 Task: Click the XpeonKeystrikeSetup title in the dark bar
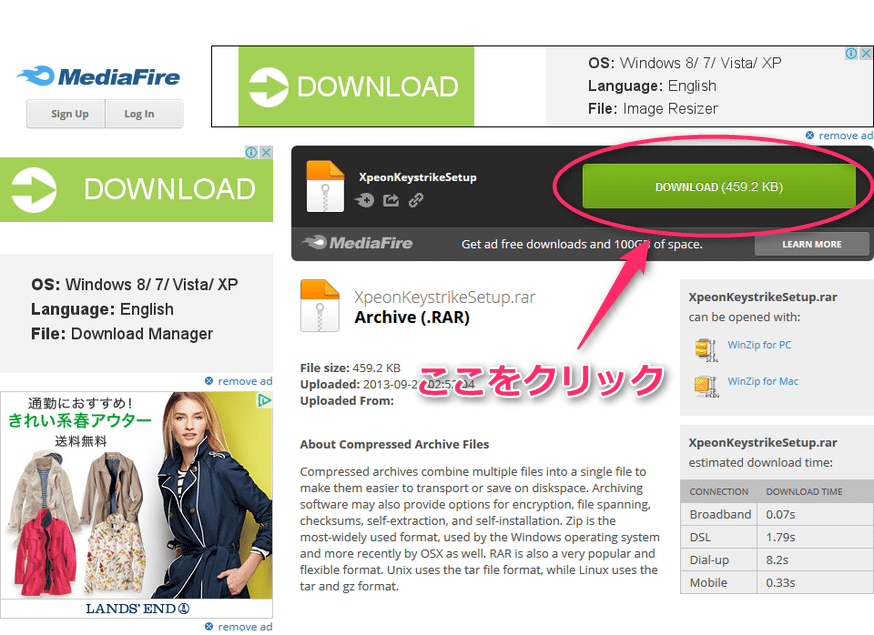coord(417,177)
